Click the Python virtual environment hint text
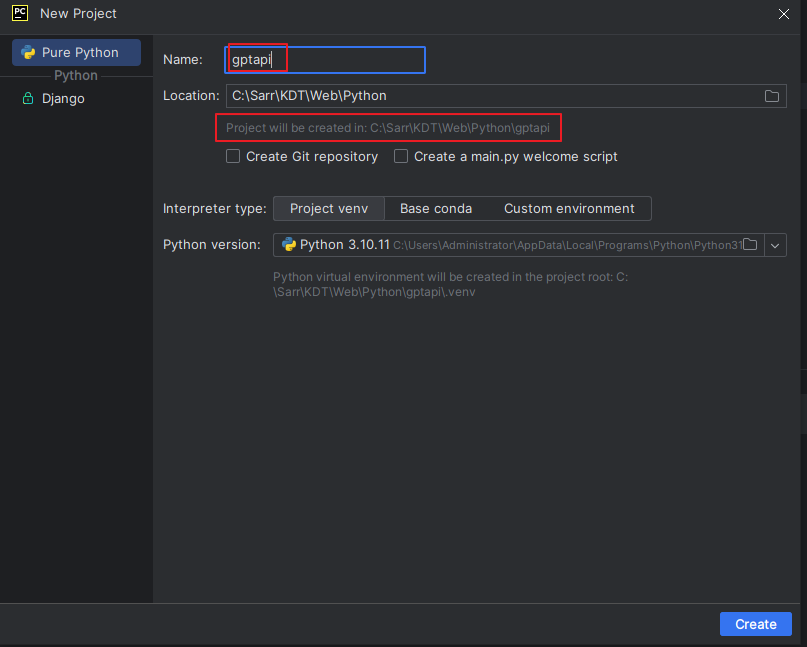Viewport: 807px width, 647px height. [x=450, y=284]
